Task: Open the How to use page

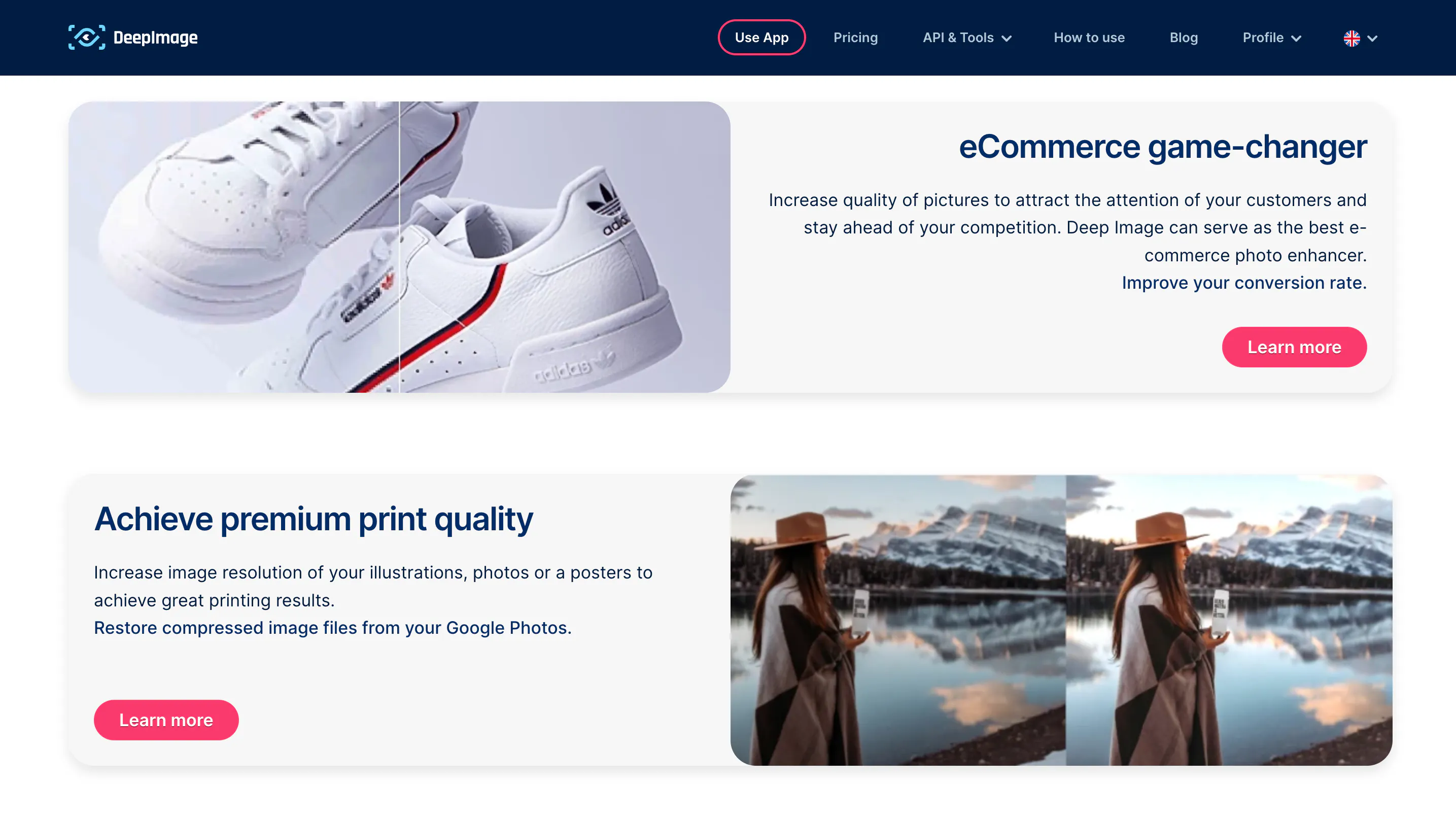Action: (x=1089, y=38)
